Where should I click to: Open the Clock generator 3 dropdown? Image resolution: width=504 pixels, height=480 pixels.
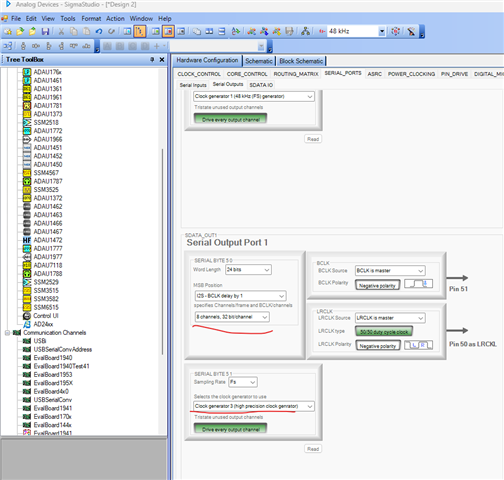(254, 406)
